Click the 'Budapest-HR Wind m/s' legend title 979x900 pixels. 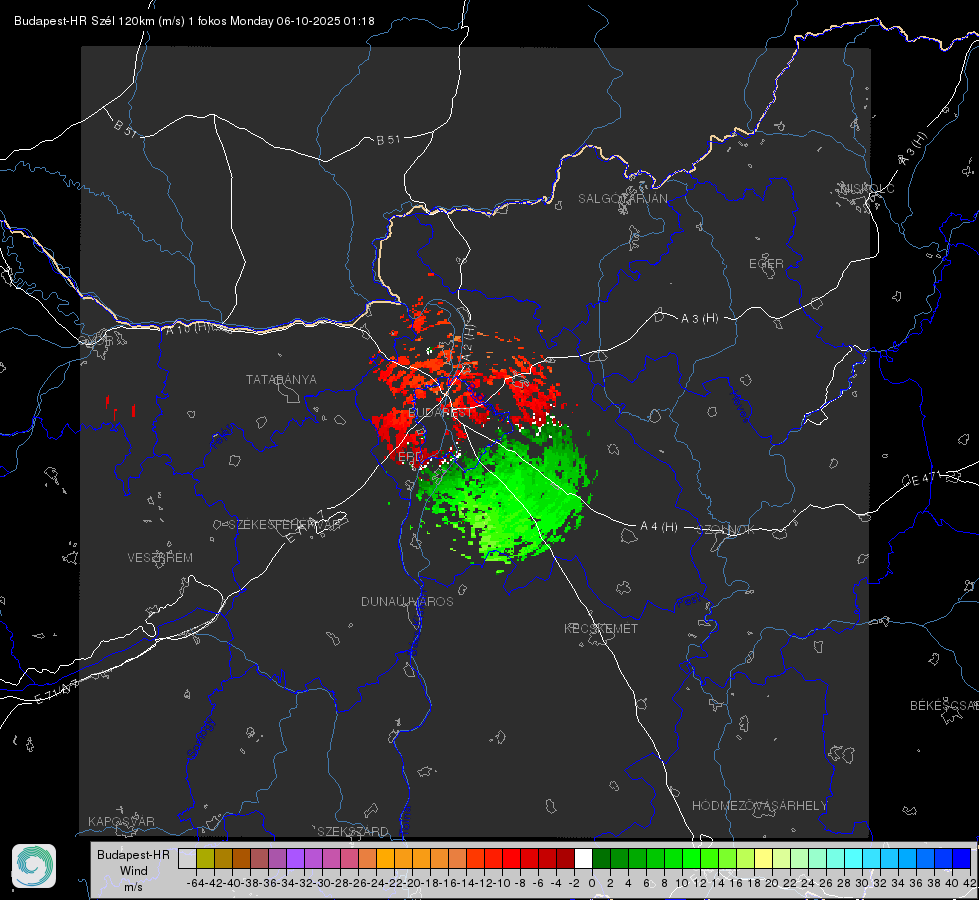(133, 870)
